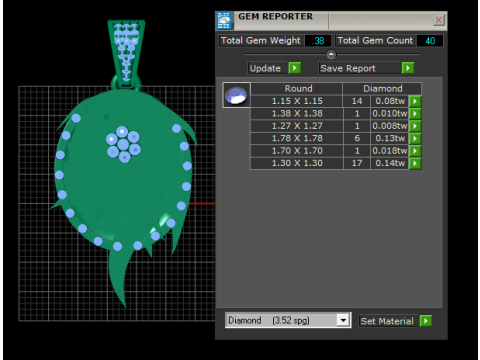Click the 0.08tw weight cell

[x=390, y=101]
